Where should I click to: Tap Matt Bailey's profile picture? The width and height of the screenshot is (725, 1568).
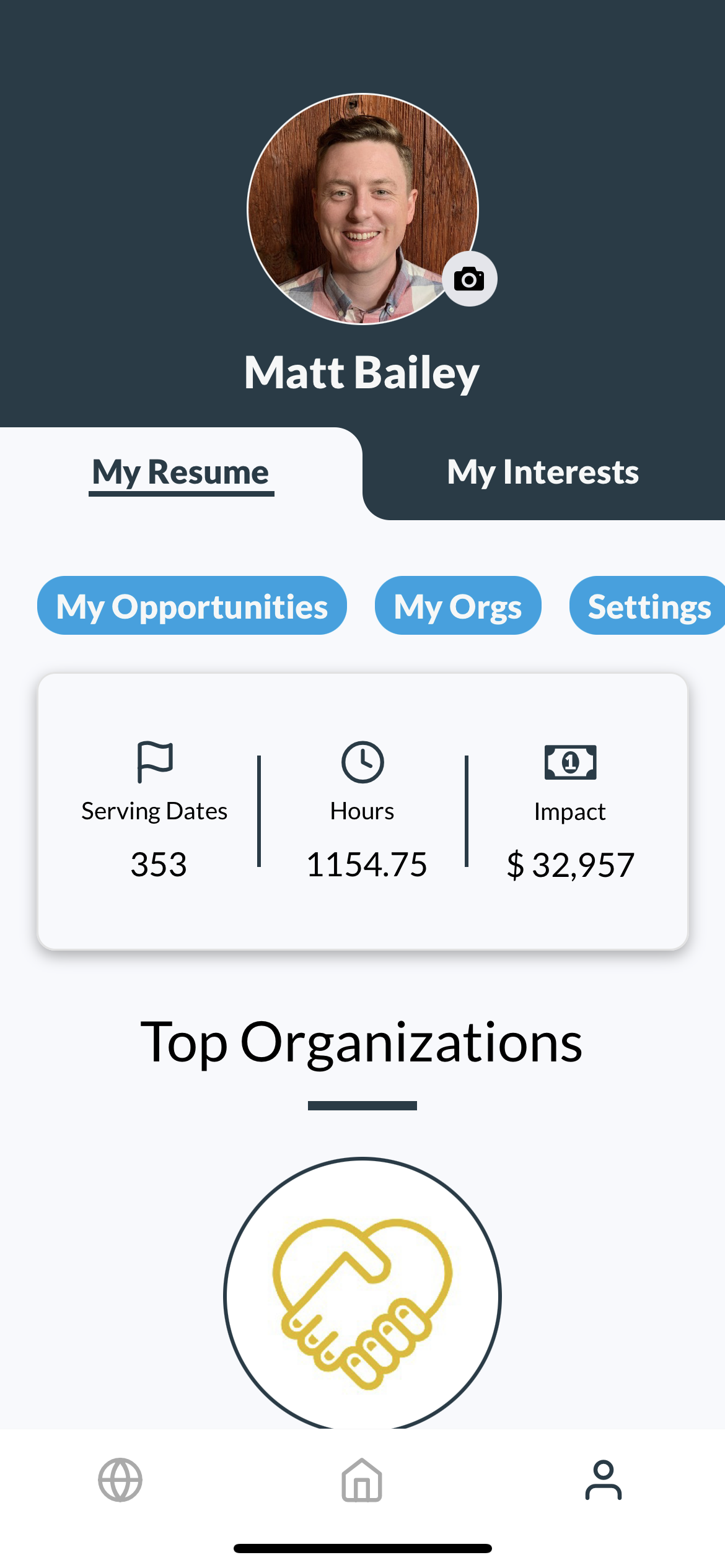coord(362,209)
